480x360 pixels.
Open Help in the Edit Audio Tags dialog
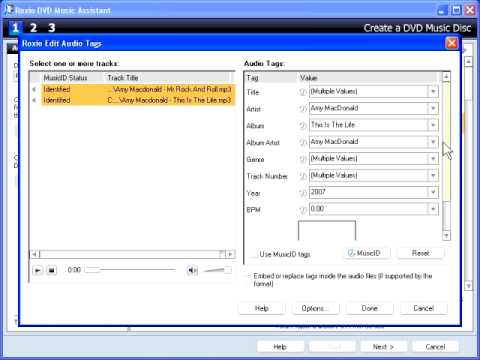tap(262, 308)
